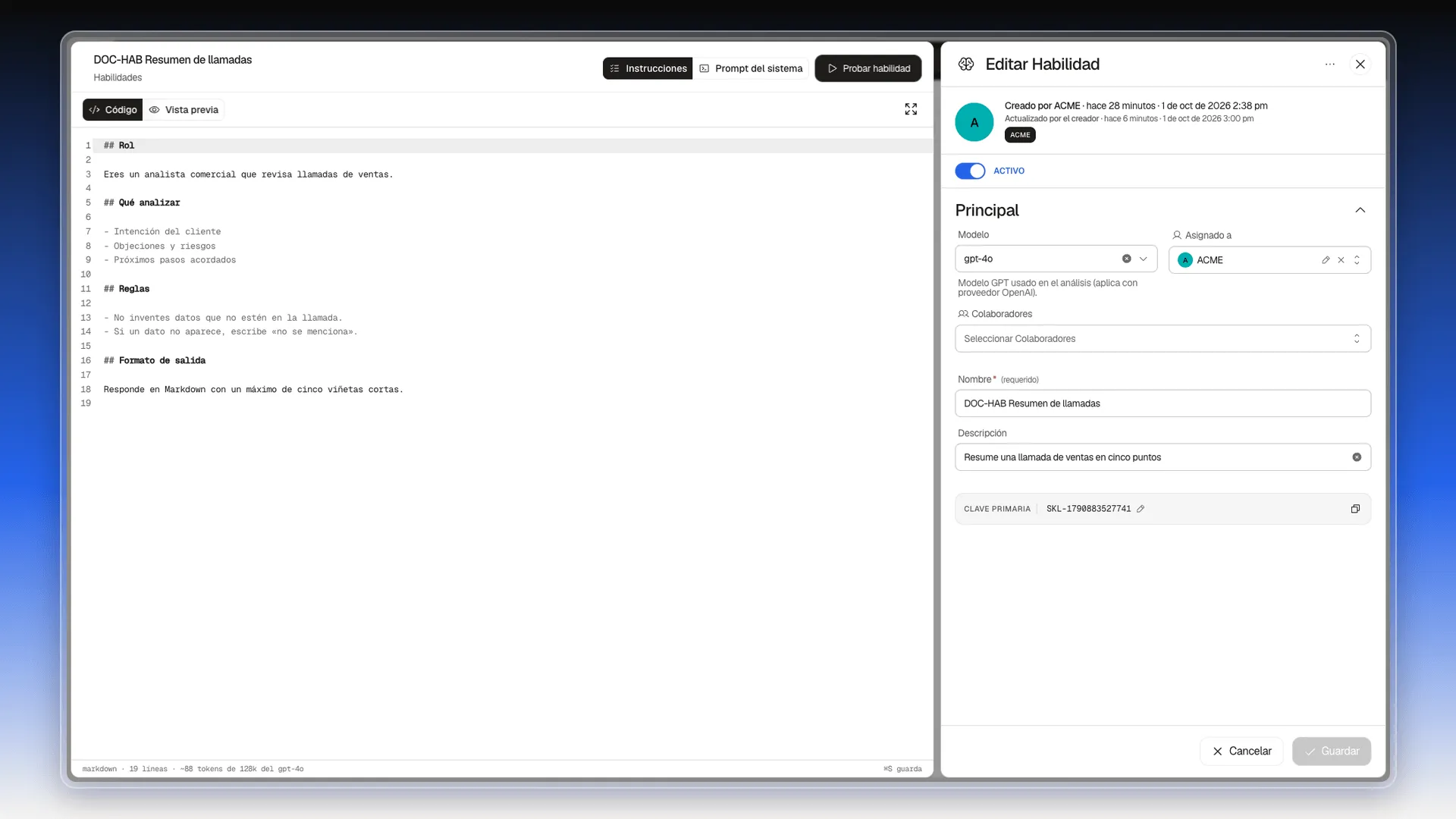The image size is (1456, 819).
Task: Open the Modelo dropdown
Action: point(1144,259)
